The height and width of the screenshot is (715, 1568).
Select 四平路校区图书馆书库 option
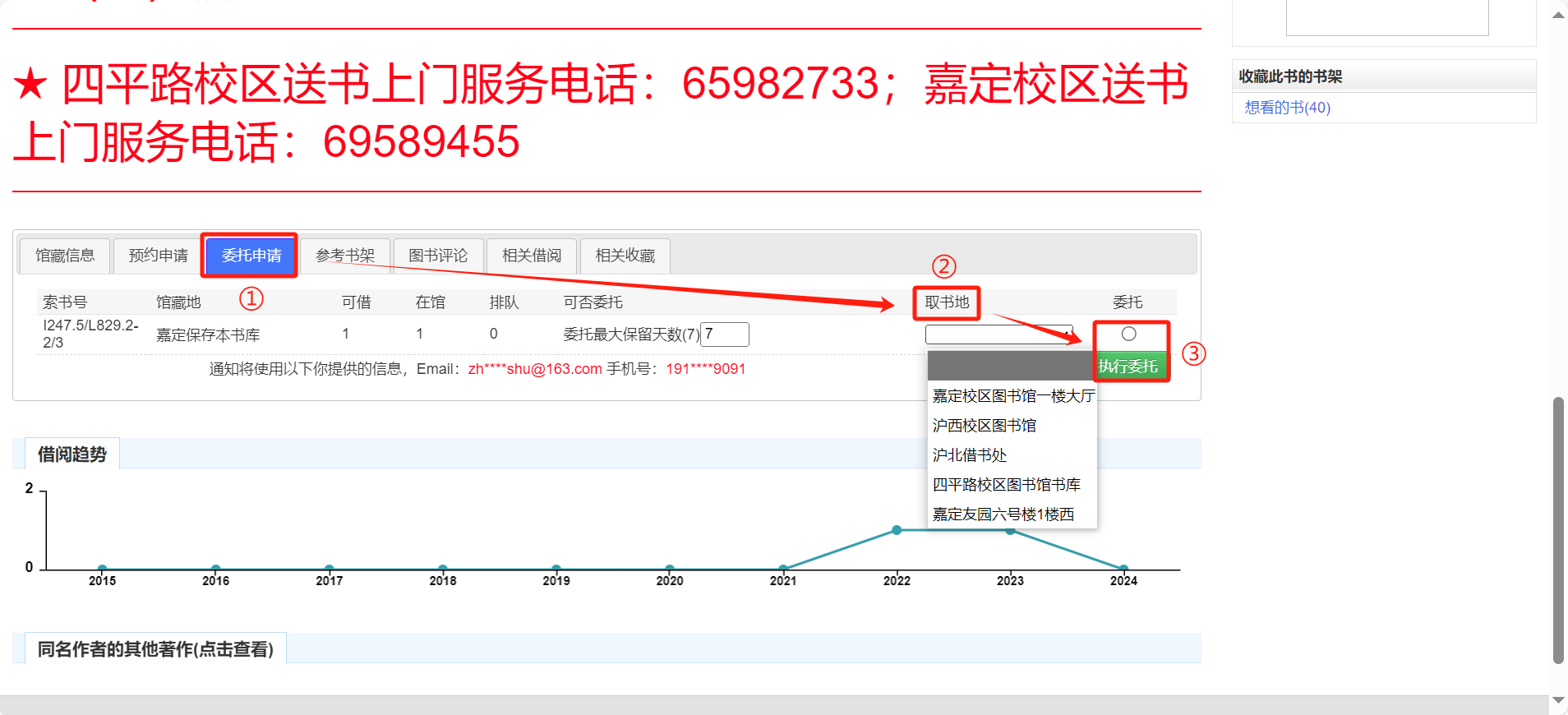(1006, 485)
